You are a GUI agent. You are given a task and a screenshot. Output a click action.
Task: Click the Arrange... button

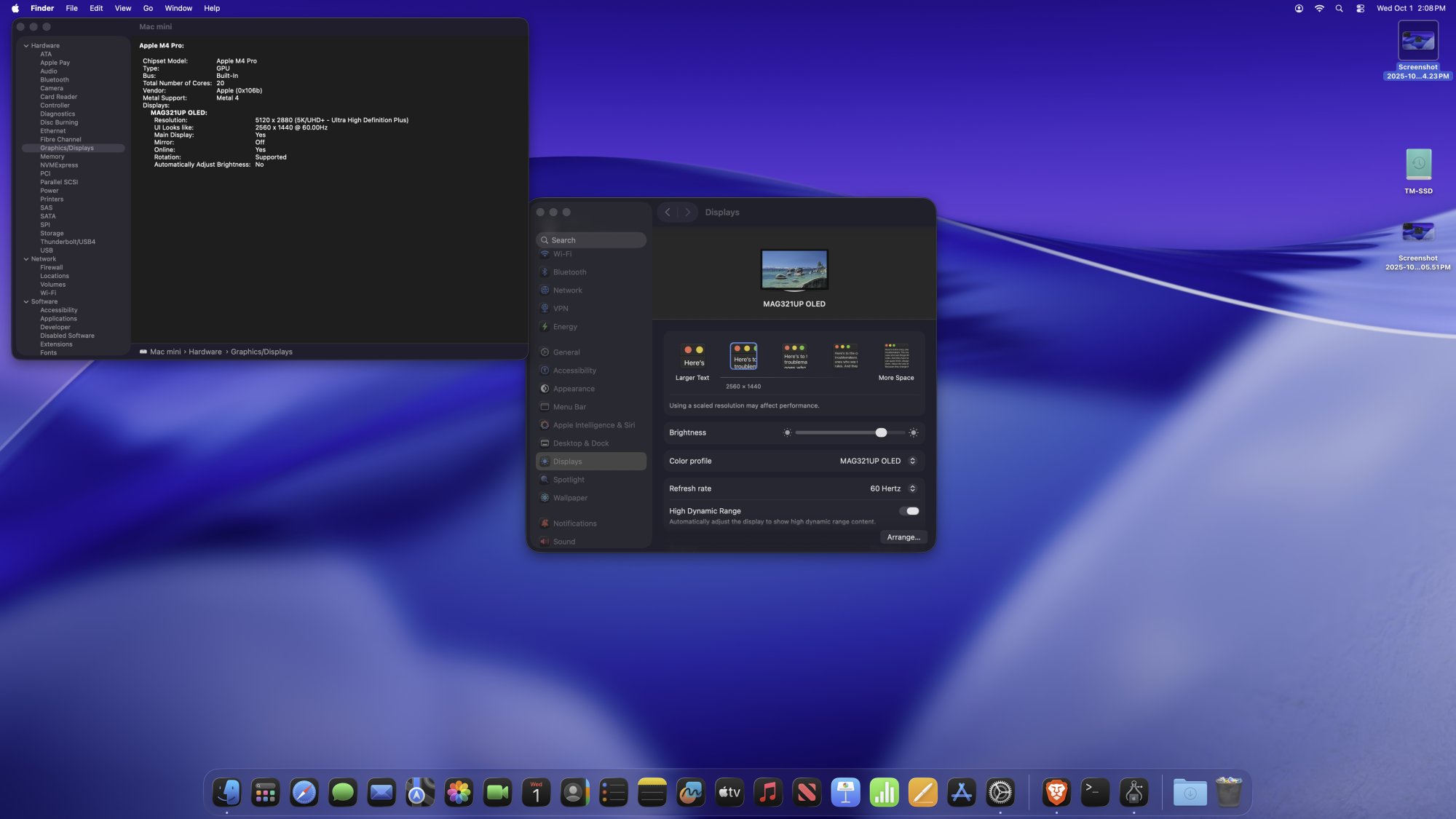pos(903,537)
